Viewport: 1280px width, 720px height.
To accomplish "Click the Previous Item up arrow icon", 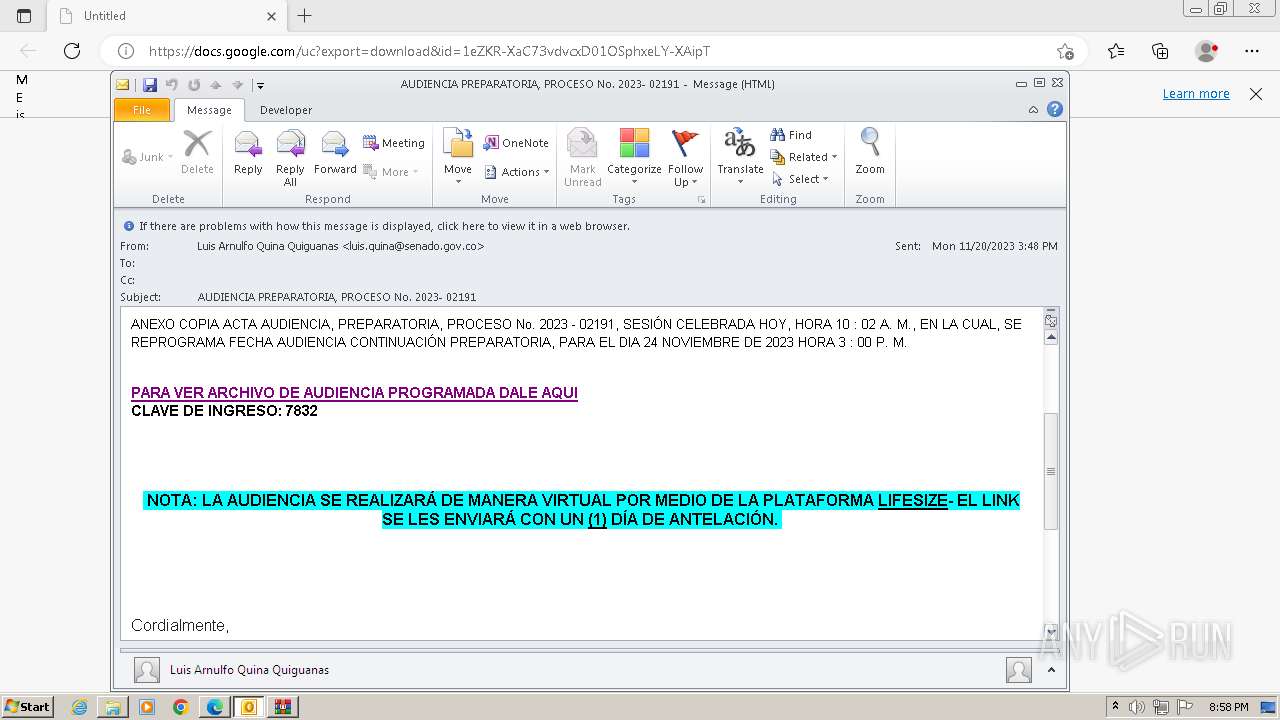I will coord(215,85).
